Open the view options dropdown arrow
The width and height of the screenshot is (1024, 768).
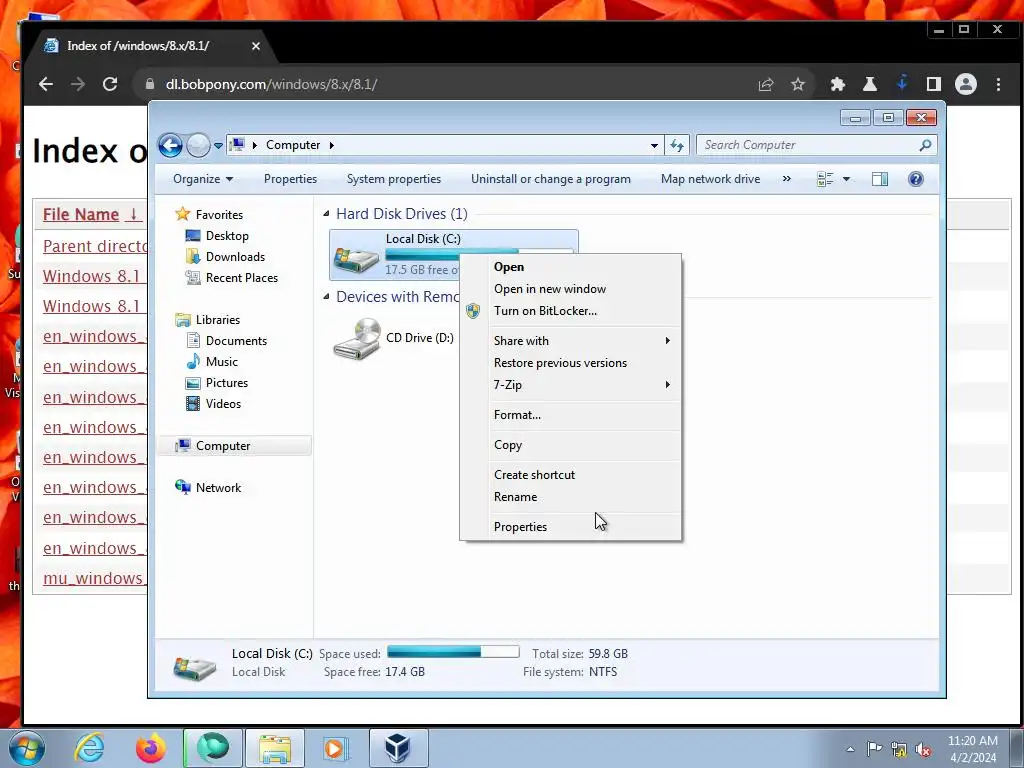point(846,179)
